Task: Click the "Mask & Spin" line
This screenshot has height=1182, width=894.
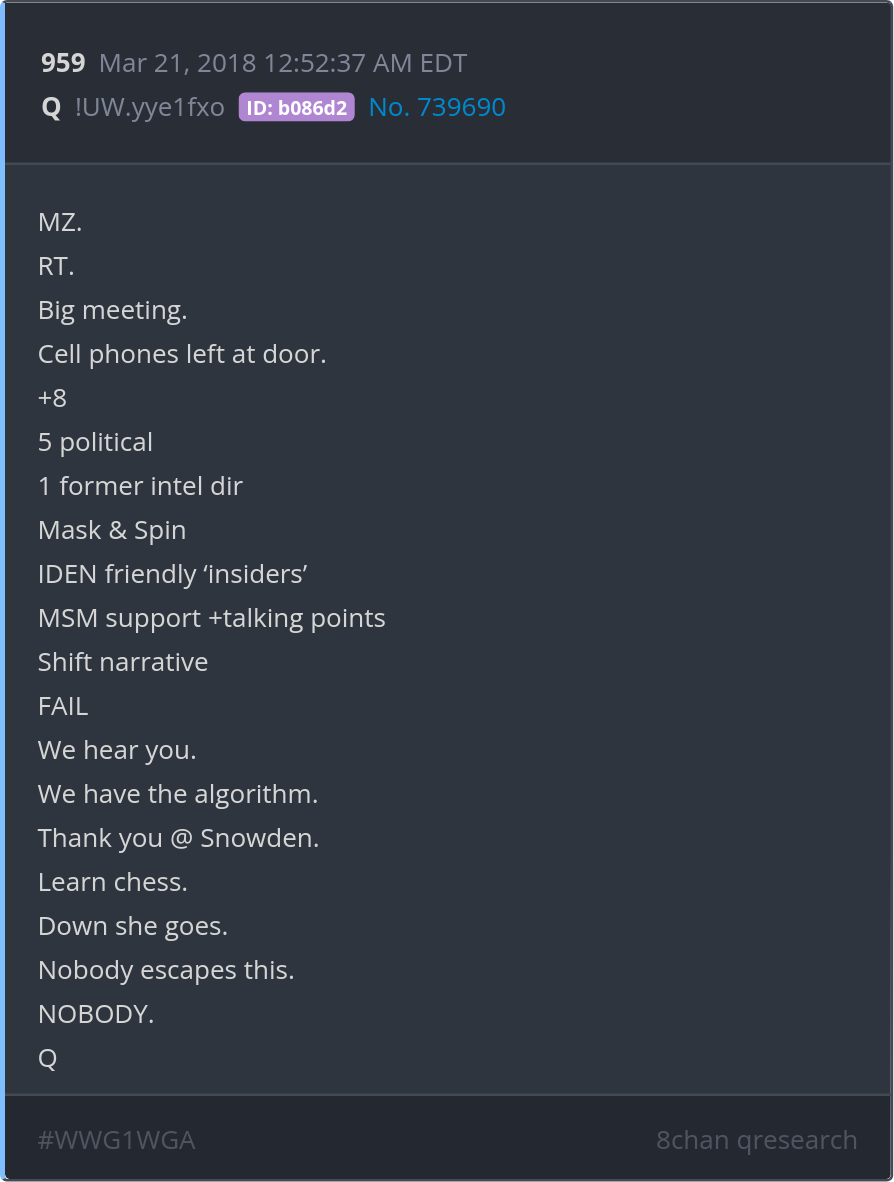Action: (112, 530)
